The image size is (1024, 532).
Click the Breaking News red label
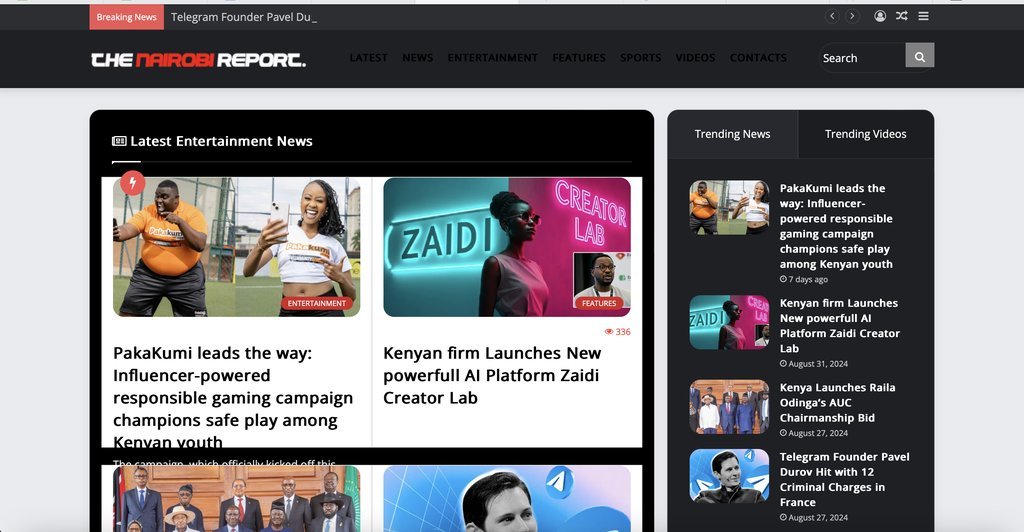[x=127, y=17]
